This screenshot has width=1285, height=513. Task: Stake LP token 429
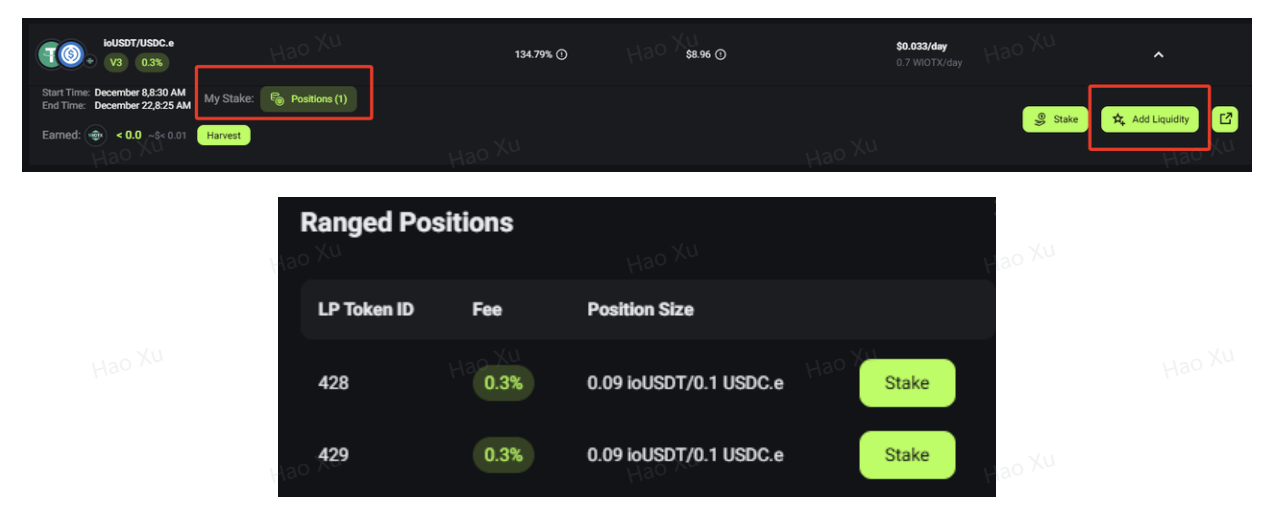tap(907, 455)
